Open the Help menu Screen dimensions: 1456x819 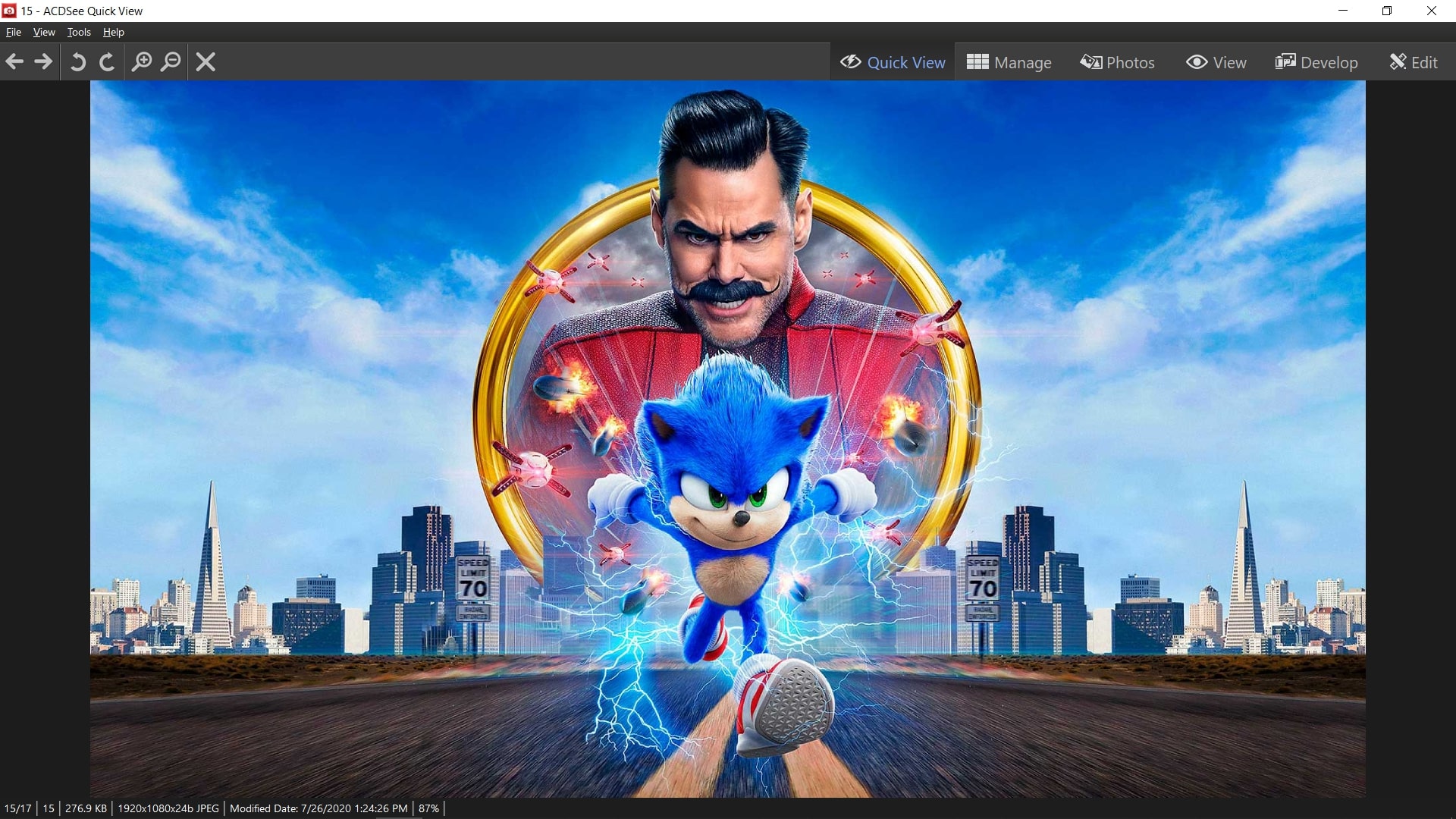(114, 32)
